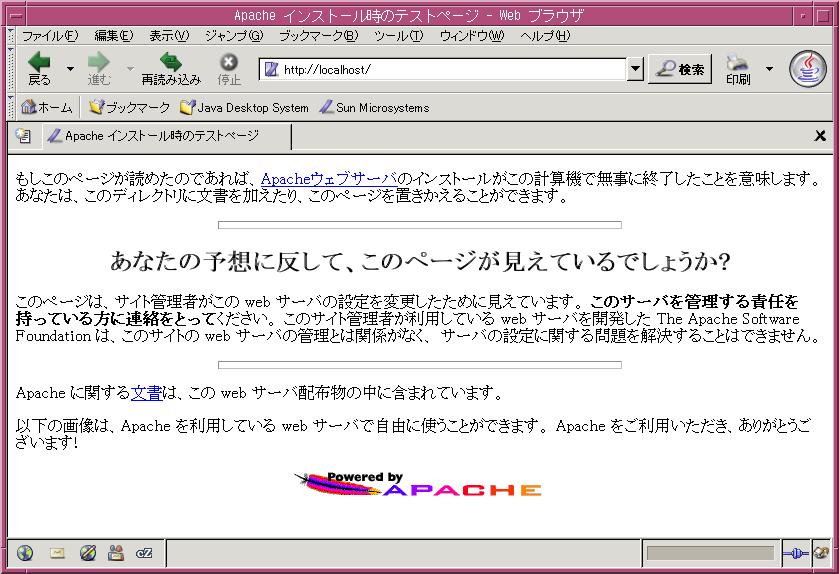Click the Back (戻る) navigation button

coord(39,68)
